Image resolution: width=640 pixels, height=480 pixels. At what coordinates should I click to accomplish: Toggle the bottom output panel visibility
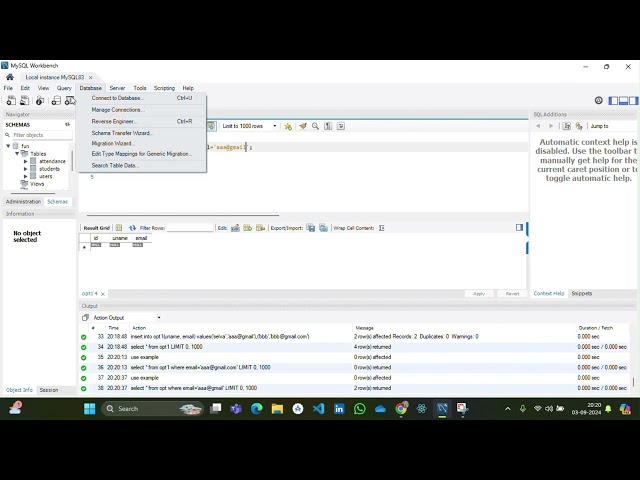[x=623, y=100]
